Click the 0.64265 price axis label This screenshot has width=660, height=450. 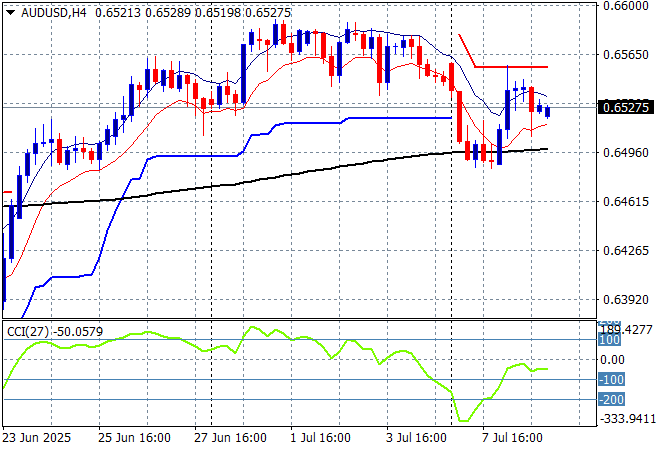coord(626,250)
